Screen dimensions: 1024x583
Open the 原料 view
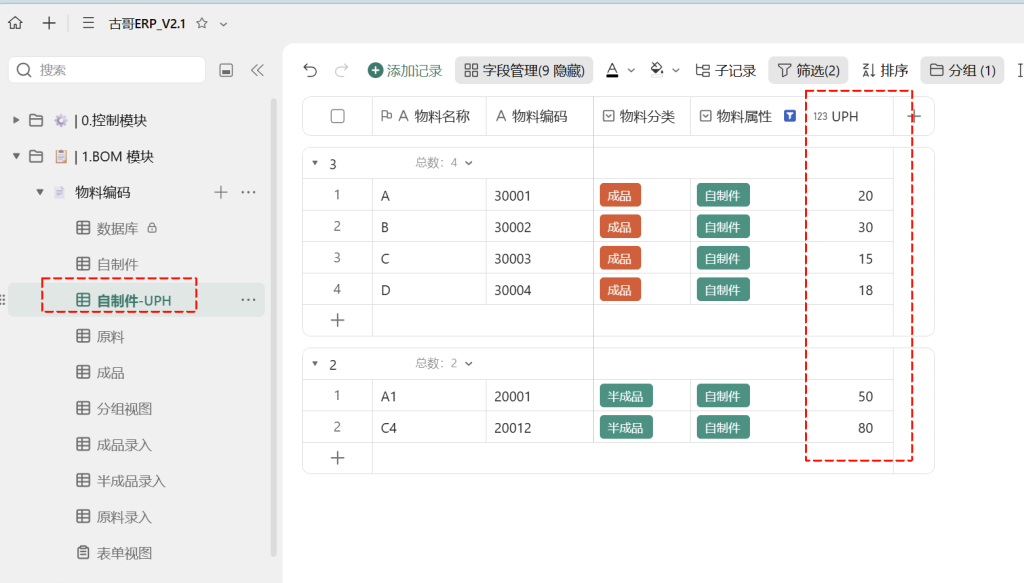(110, 337)
